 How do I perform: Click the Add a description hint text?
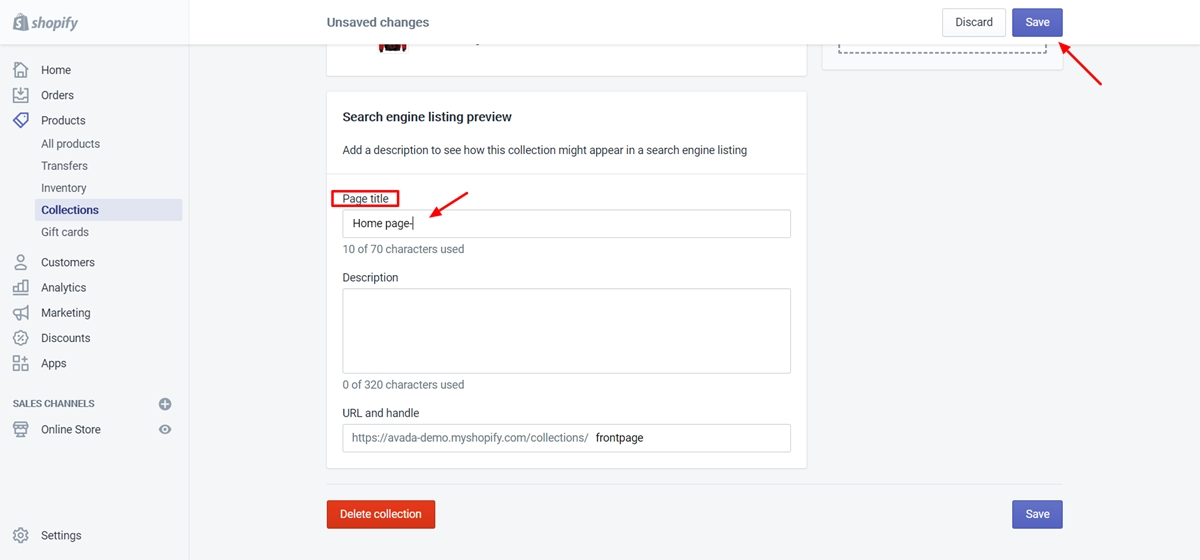tap(545, 150)
